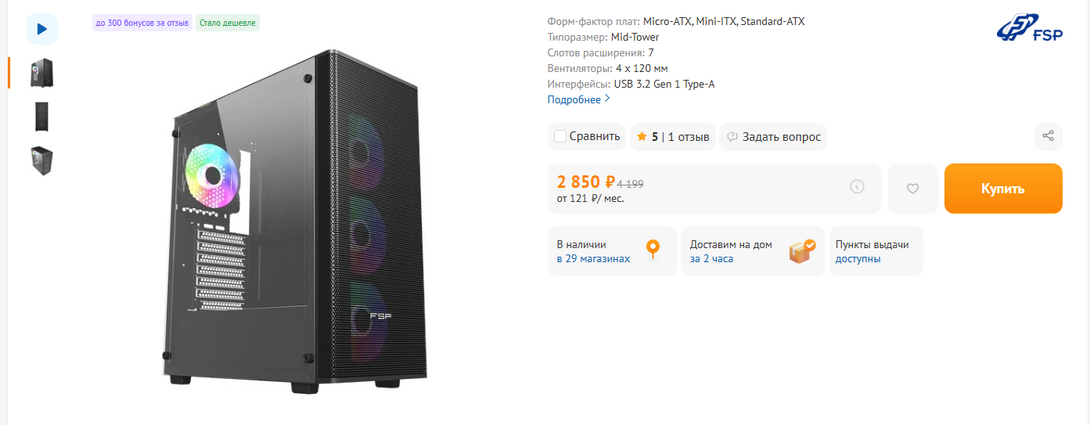Select the second front-view thumbnail
This screenshot has width=1090, height=425.
tap(42, 116)
